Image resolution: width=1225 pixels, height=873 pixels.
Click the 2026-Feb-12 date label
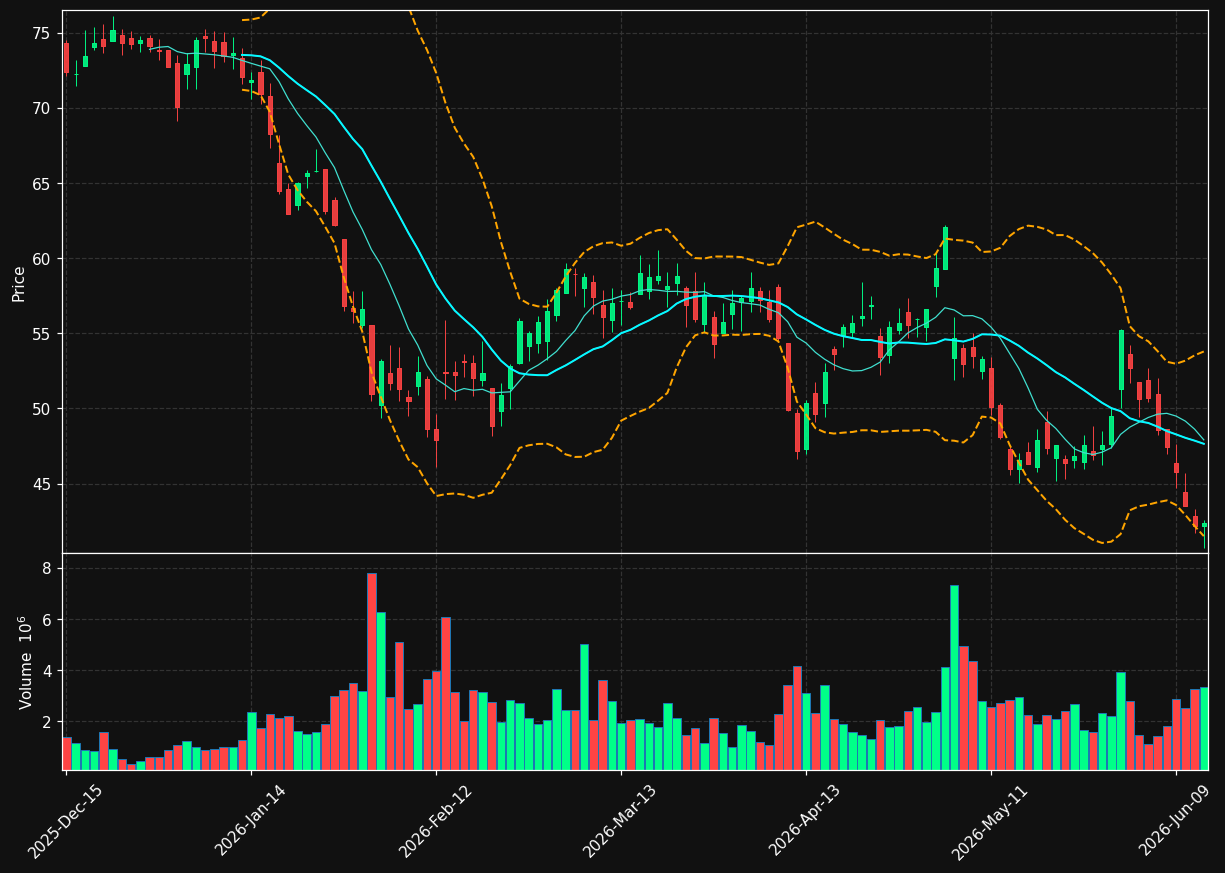coord(435,820)
